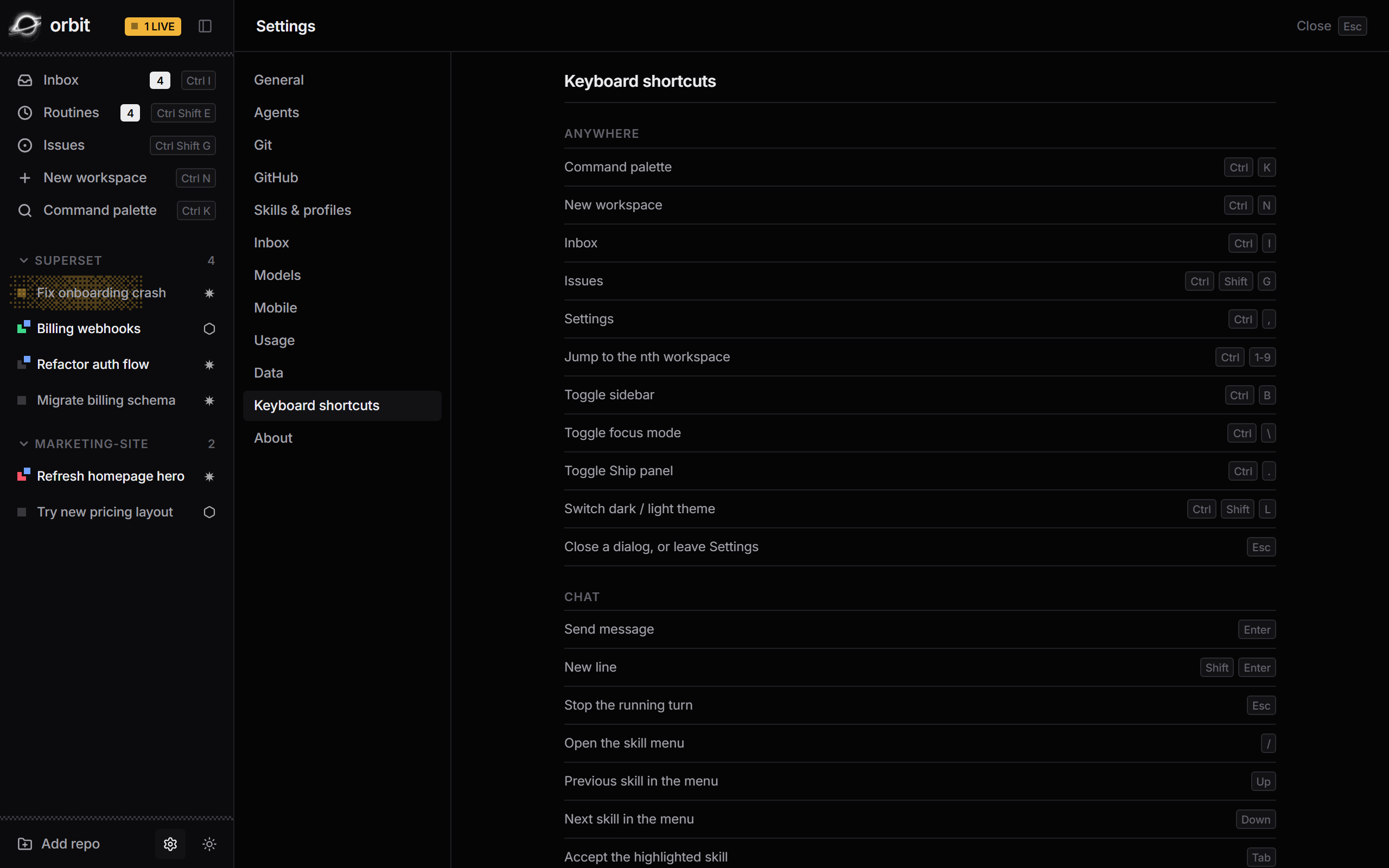Open the Try new pricing layout workspace
Image resolution: width=1389 pixels, height=868 pixels.
pos(117,512)
